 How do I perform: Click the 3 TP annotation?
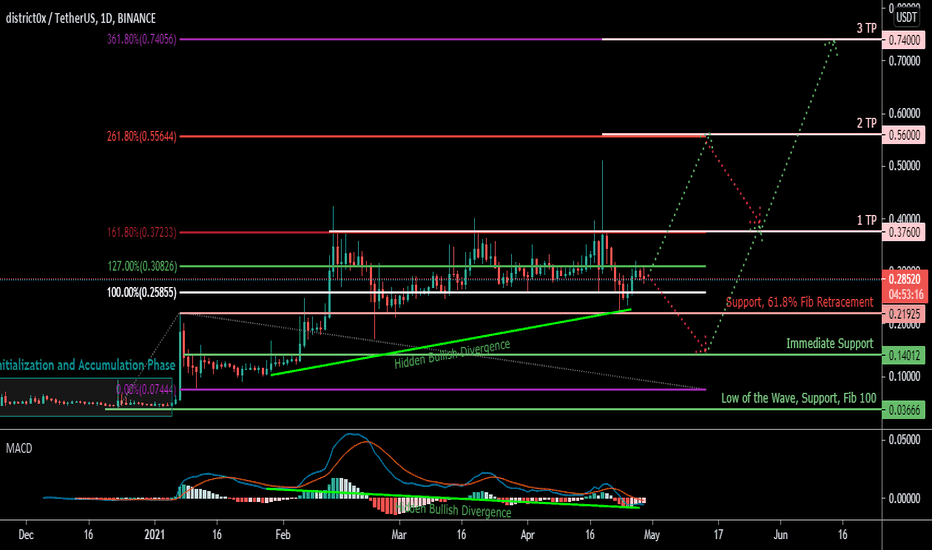(x=866, y=28)
